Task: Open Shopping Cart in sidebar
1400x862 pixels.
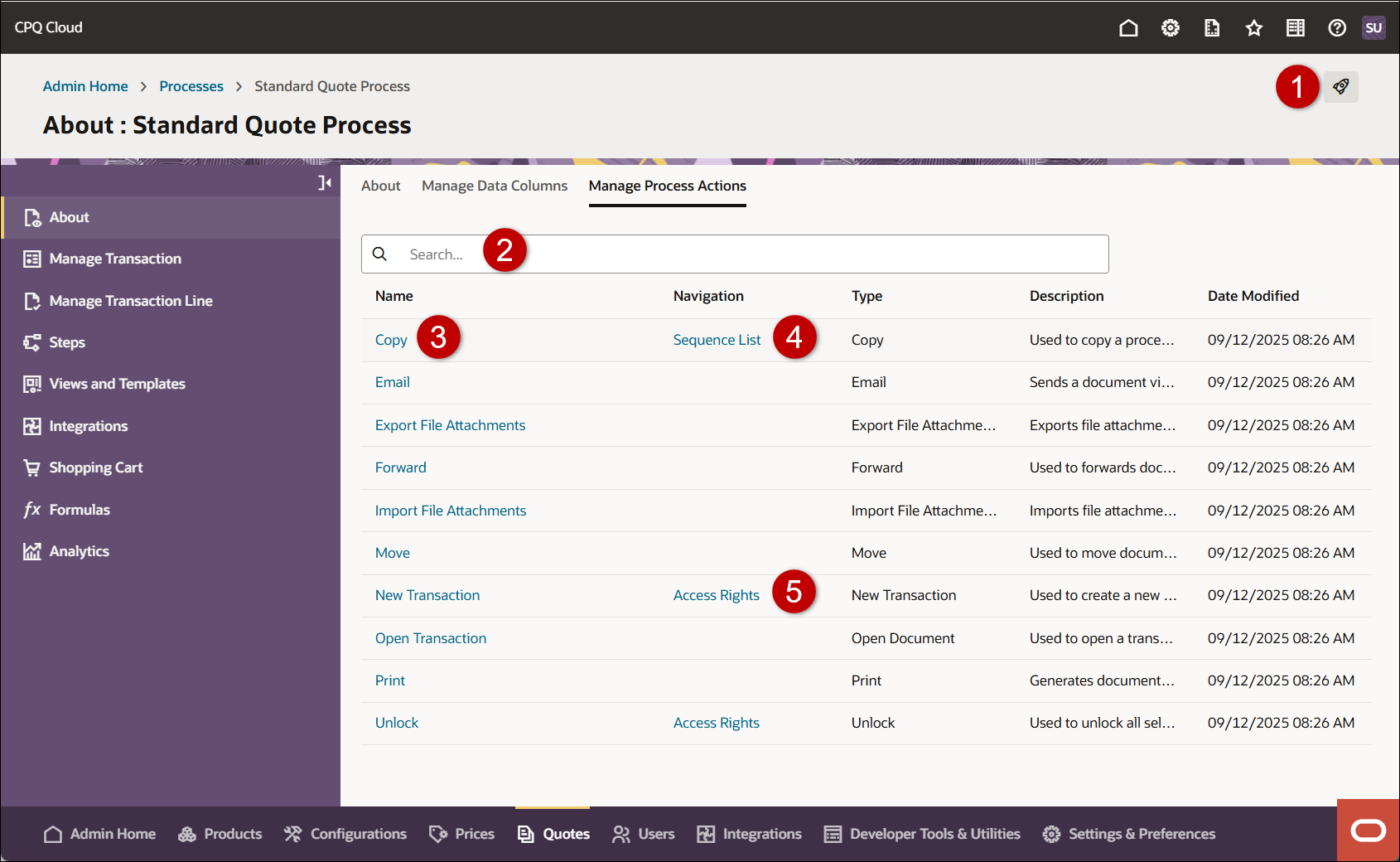Action: 95,467
